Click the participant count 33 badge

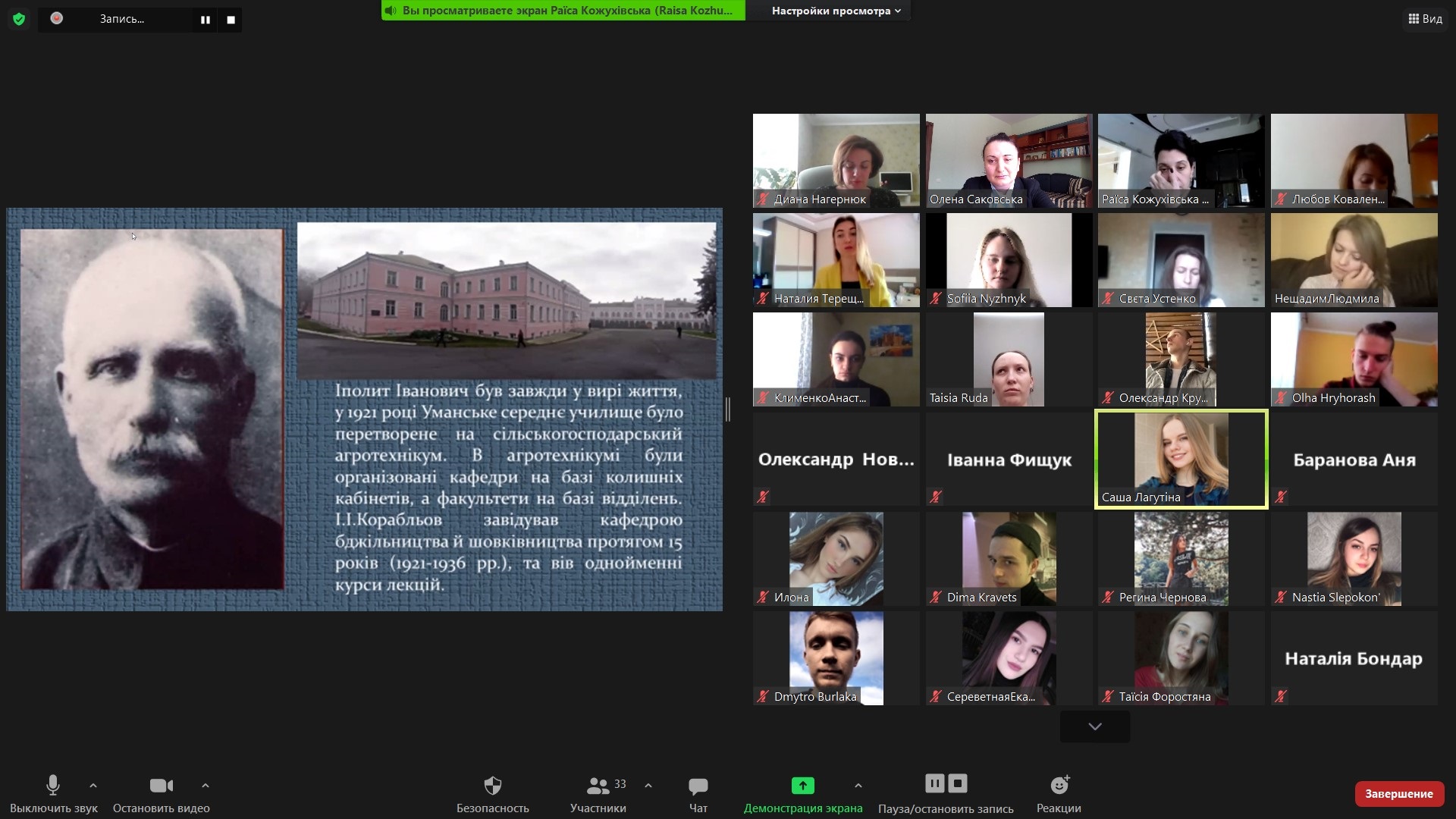pyautogui.click(x=620, y=783)
